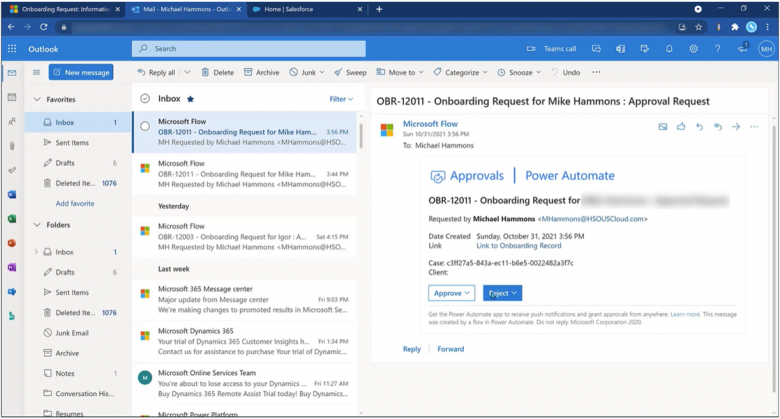
Task: Start a Teams call
Action: (x=552, y=49)
